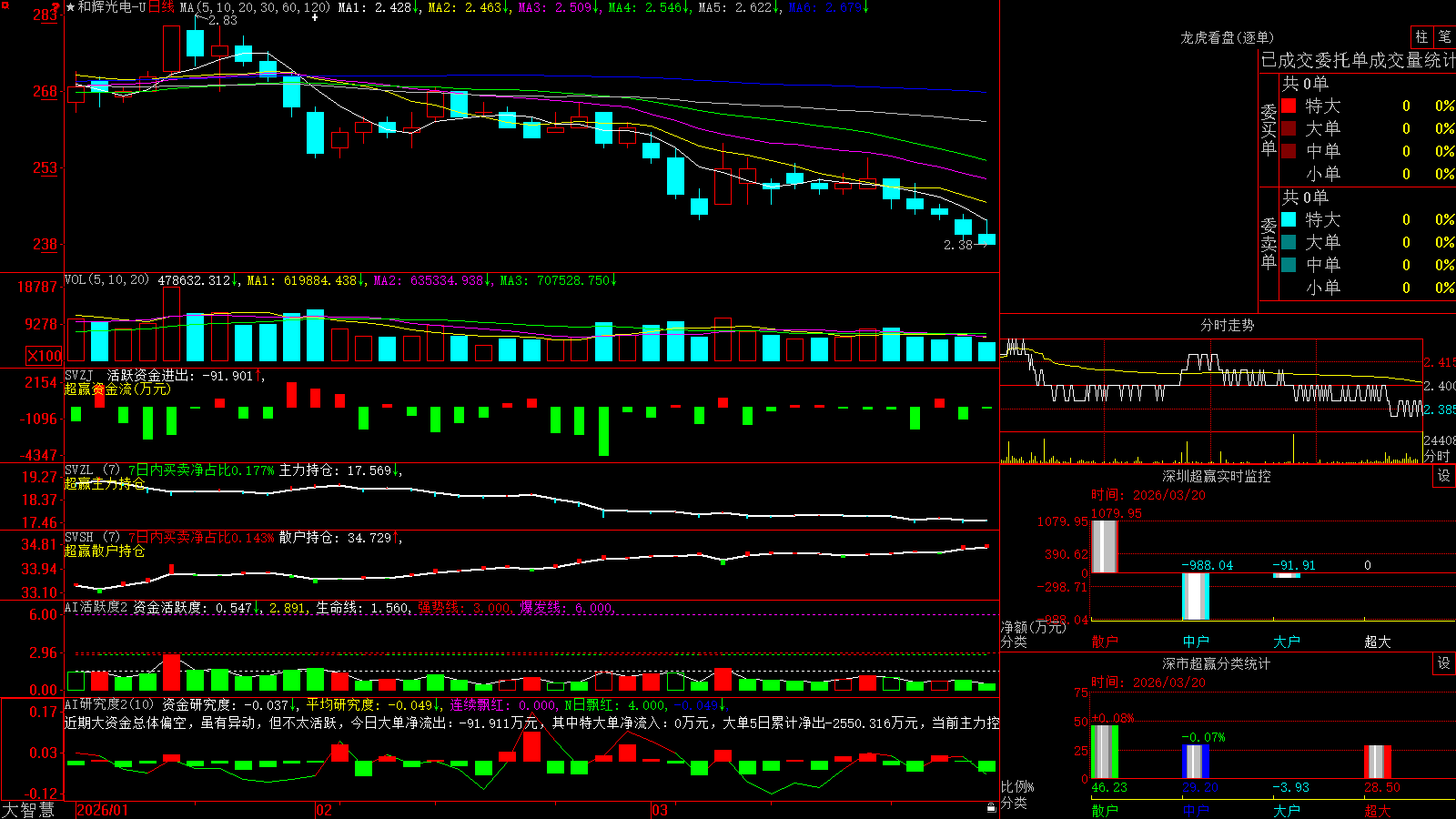Viewport: 1456px width, 819px height.
Task: Click the 深圳超赢实时监控 panel title
Action: (1217, 476)
